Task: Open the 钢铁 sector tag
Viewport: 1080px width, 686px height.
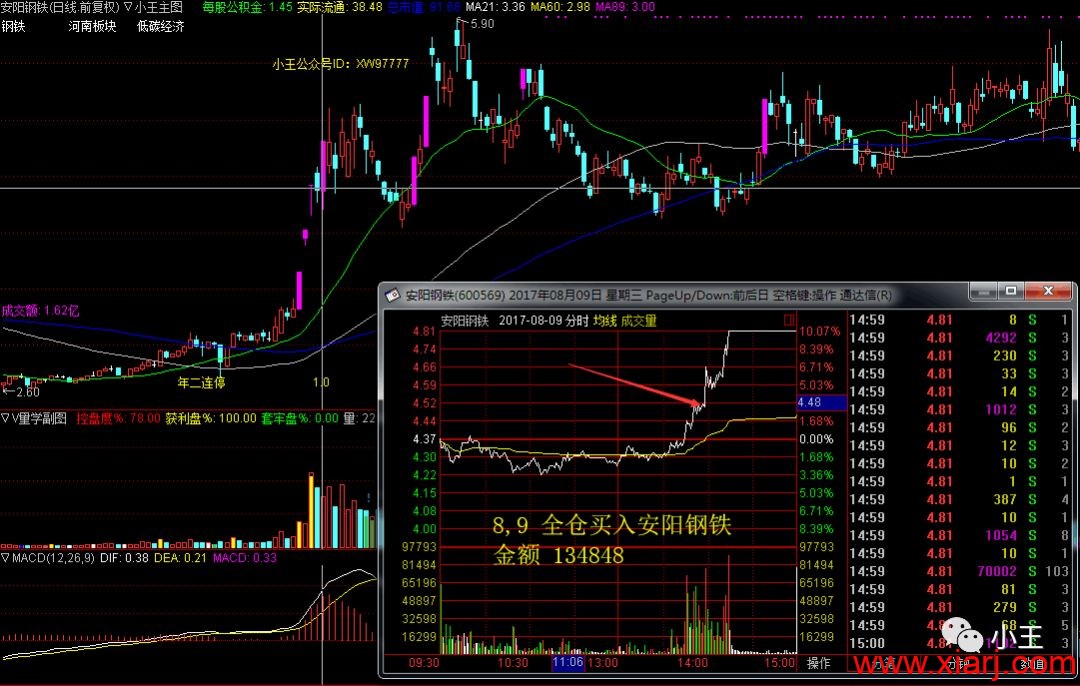Action: (13, 26)
